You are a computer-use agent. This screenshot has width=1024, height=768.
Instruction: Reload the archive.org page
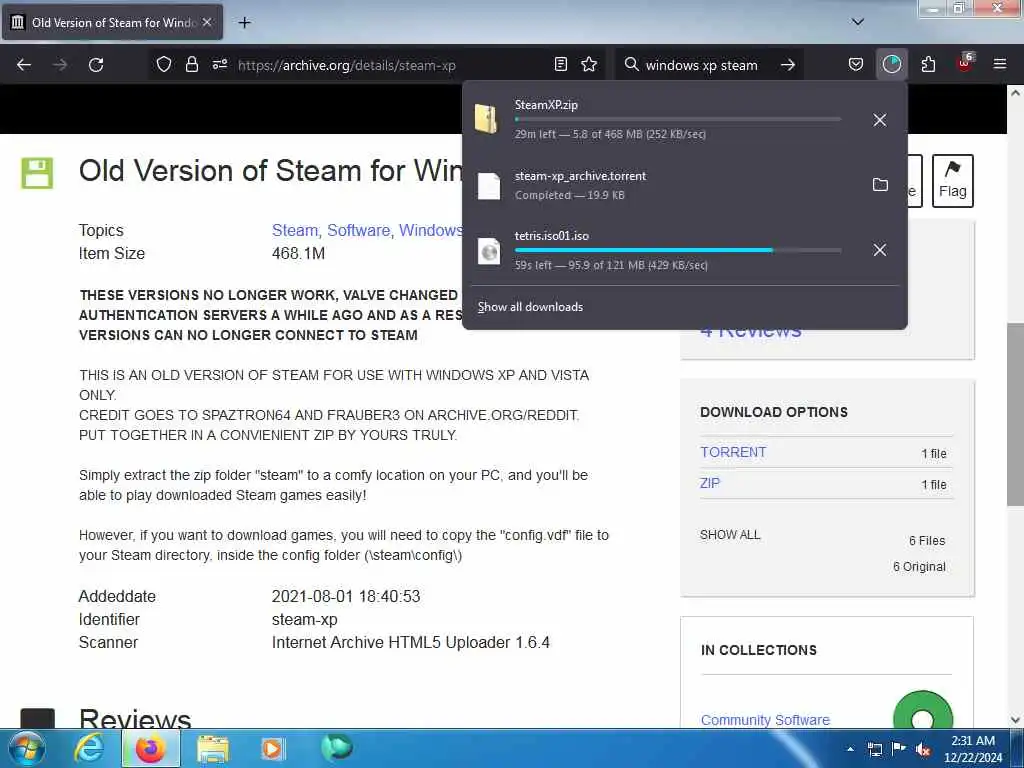96,65
